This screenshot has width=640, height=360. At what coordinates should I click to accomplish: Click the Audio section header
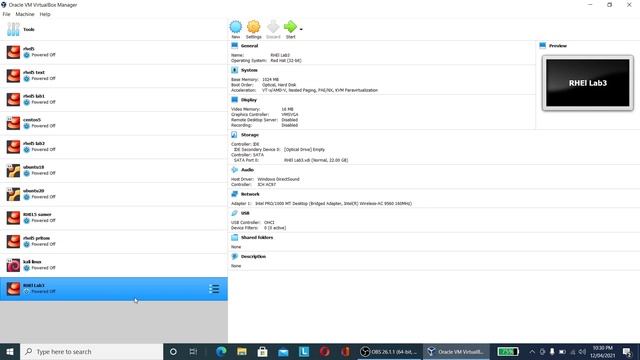(247, 170)
